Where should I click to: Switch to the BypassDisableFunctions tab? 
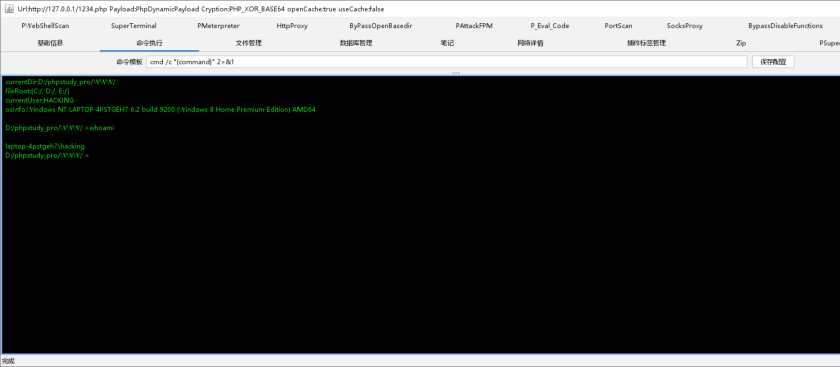[785, 26]
